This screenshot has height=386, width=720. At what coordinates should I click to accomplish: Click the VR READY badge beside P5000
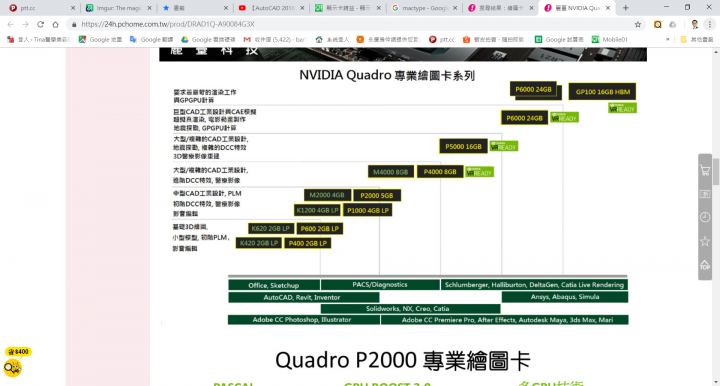point(504,146)
